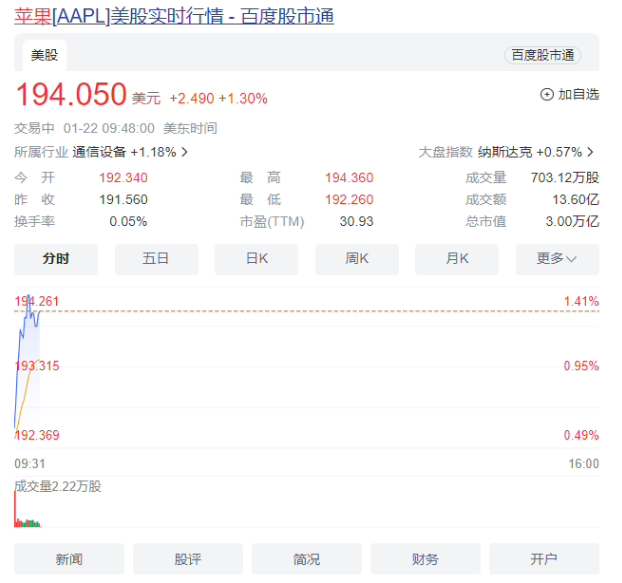Open the 财务 financials section
The width and height of the screenshot is (622, 583).
coord(425,559)
